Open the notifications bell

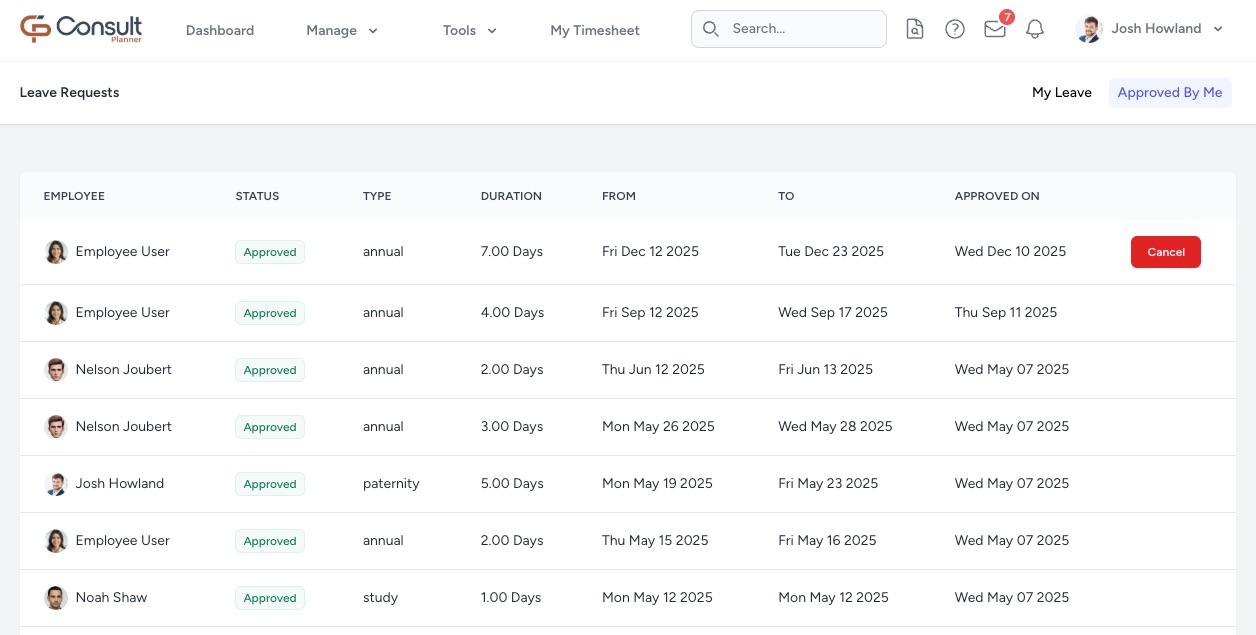click(1035, 30)
